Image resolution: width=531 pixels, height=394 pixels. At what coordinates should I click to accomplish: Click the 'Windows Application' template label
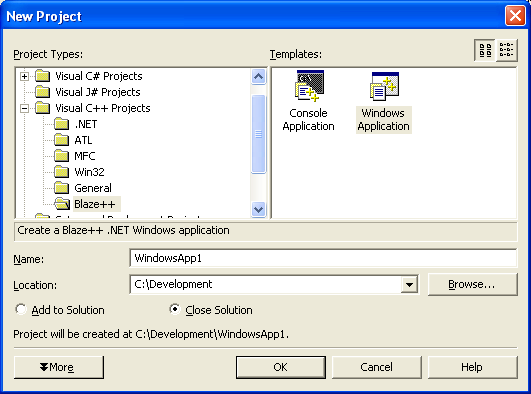tap(384, 120)
